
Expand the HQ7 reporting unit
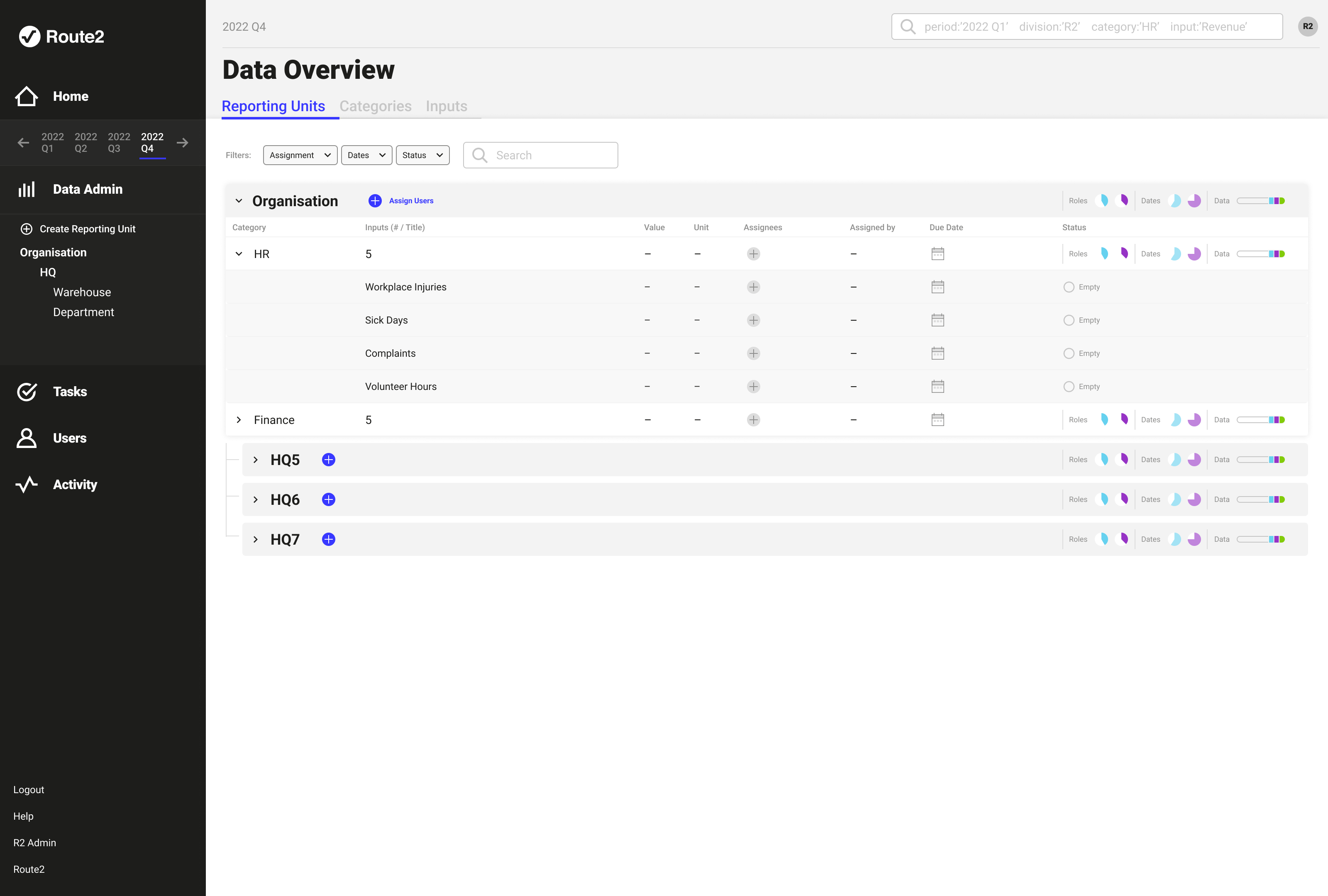point(255,540)
